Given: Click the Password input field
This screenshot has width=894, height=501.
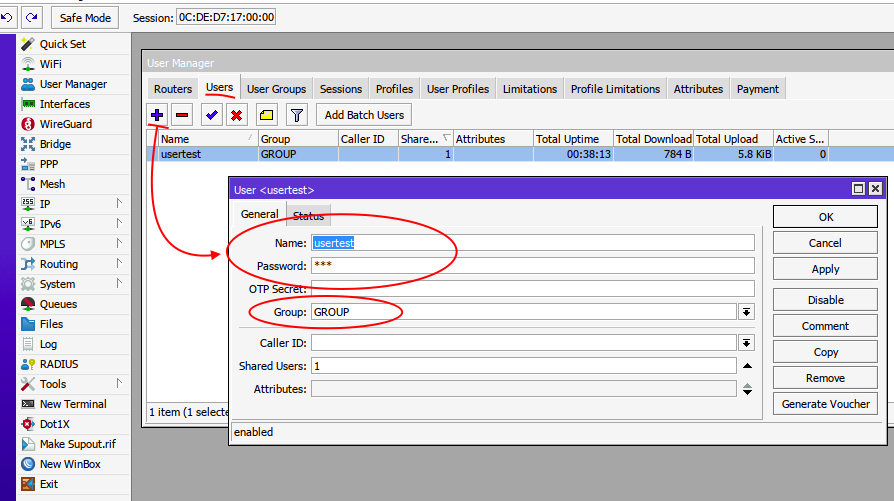Looking at the screenshot, I should tap(533, 266).
